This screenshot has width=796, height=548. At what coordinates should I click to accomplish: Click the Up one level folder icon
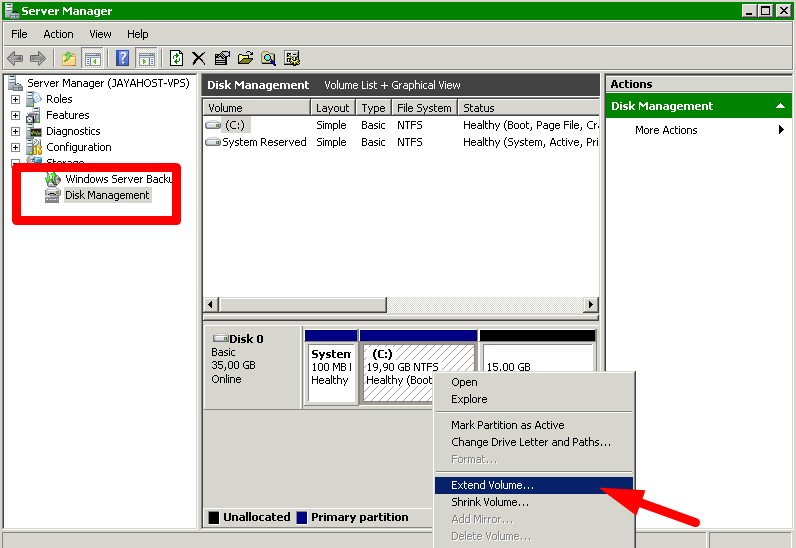pos(69,58)
